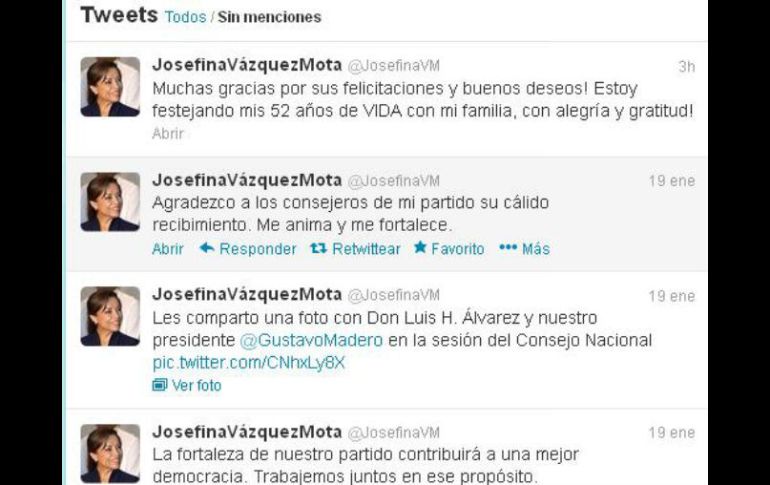Click the Más three-dots icon

(508, 247)
